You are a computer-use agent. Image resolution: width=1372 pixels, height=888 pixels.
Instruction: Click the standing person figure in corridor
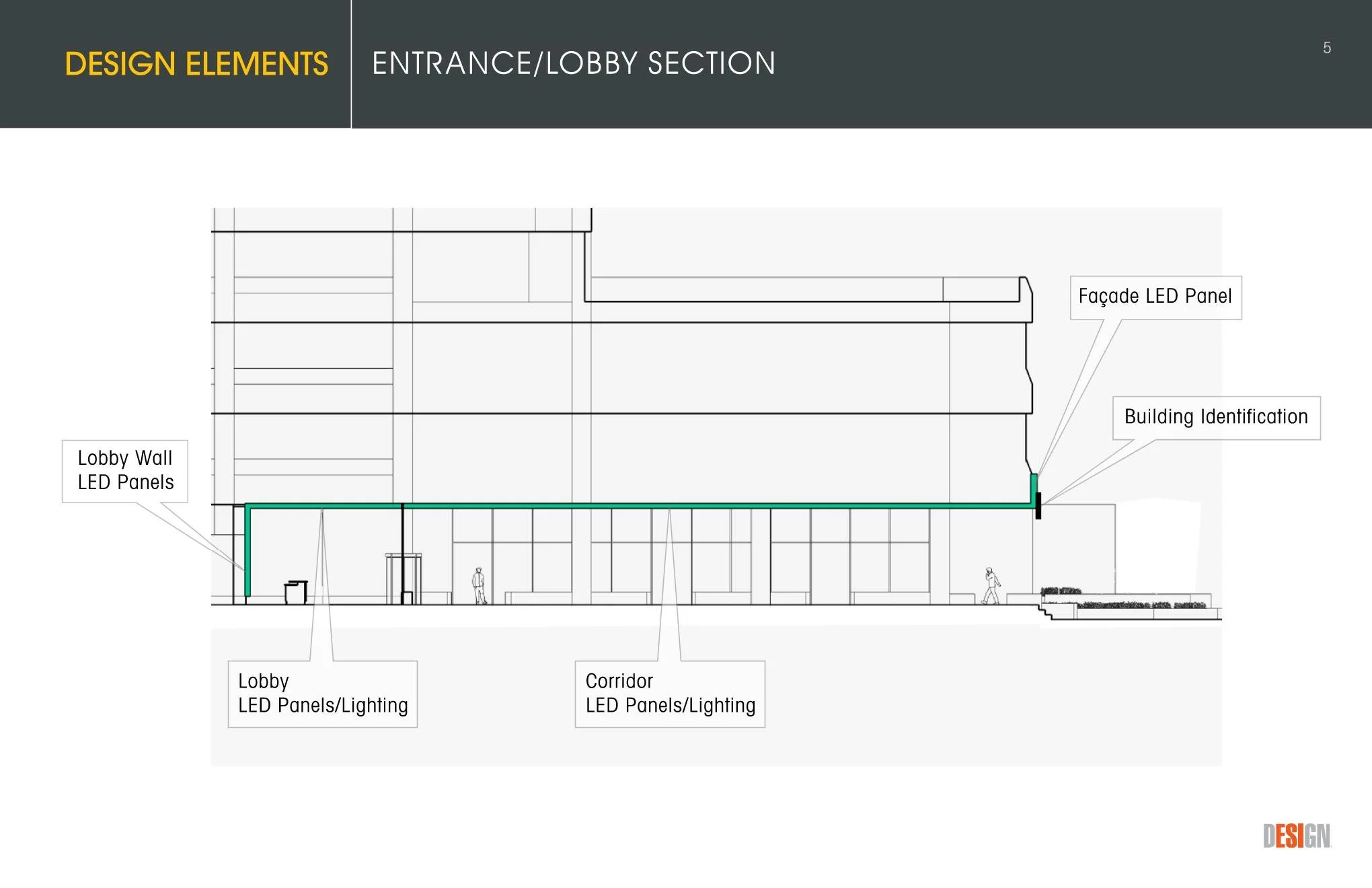pyautogui.click(x=479, y=585)
